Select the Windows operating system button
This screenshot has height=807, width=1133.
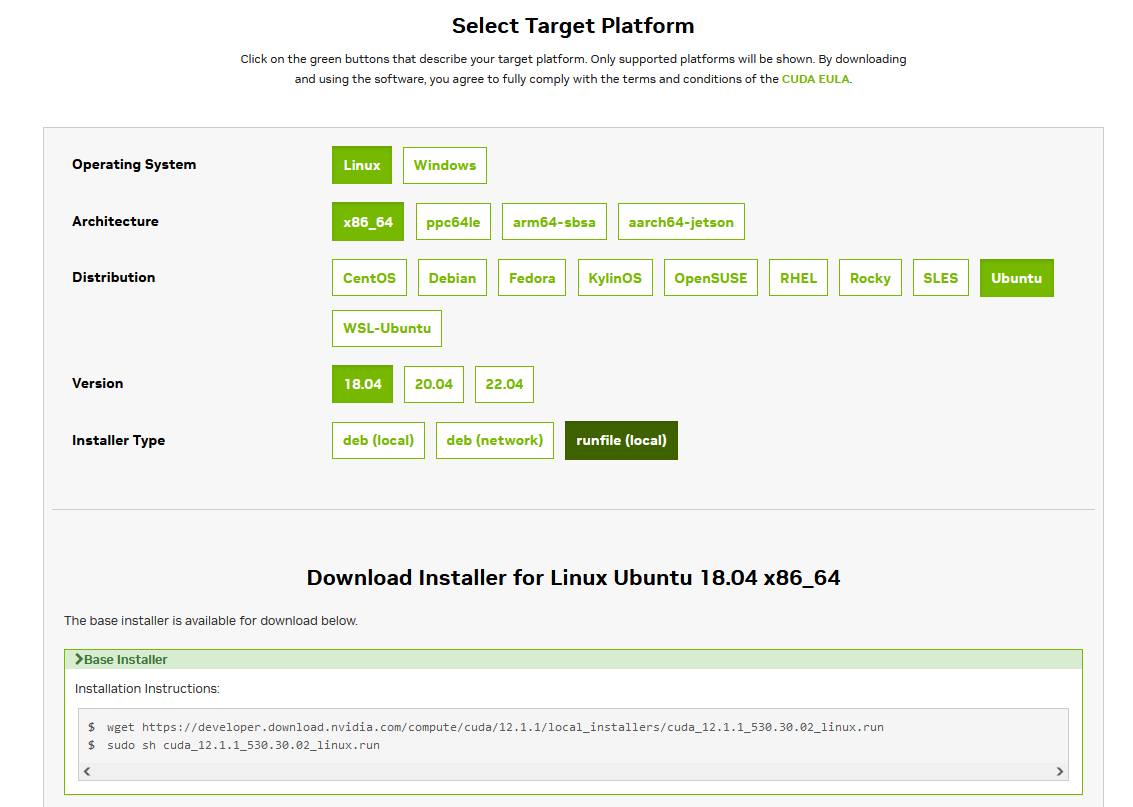click(444, 166)
